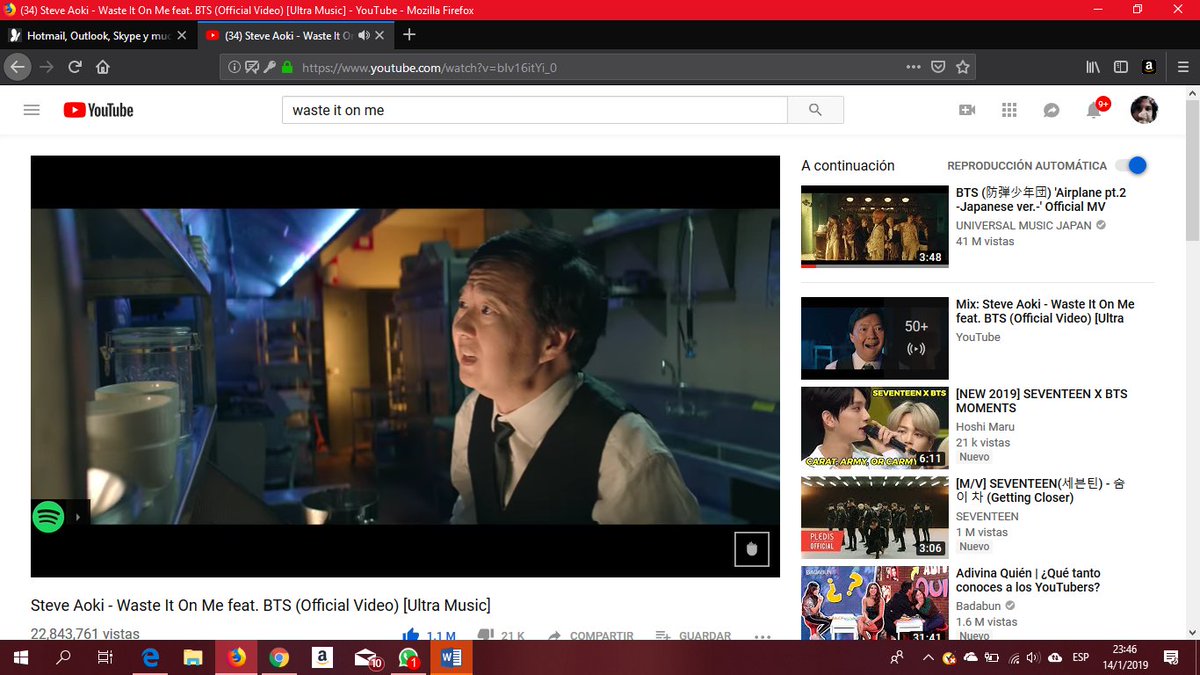Open the Adivina Quién video thumbnail
The width and height of the screenshot is (1200, 675).
coord(875,602)
